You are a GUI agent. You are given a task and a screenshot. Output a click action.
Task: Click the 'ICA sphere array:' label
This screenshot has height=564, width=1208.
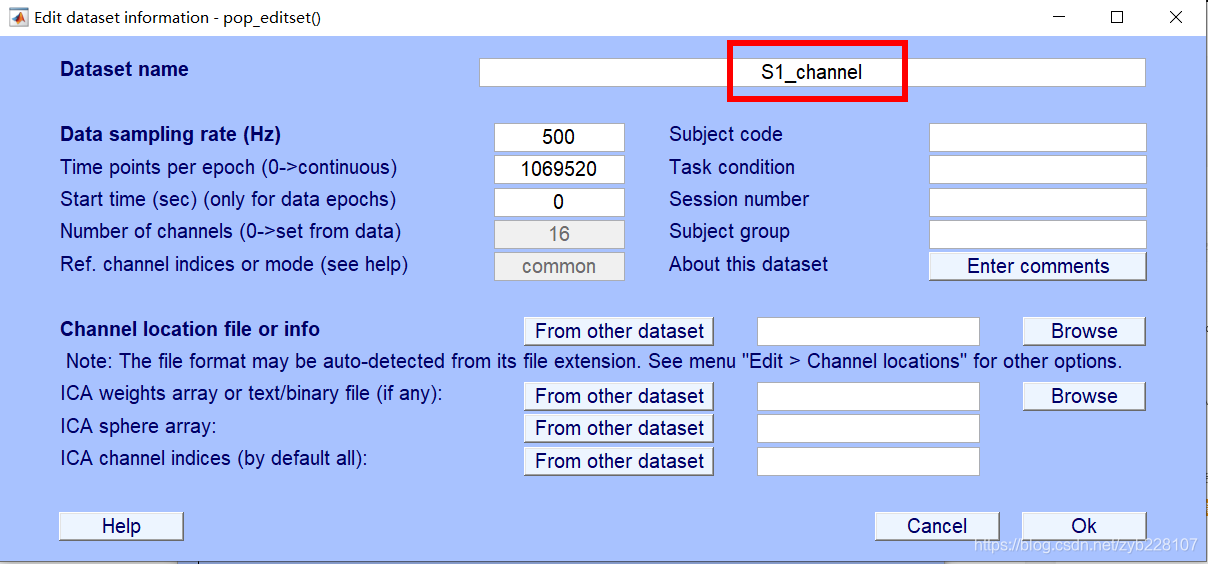138,426
